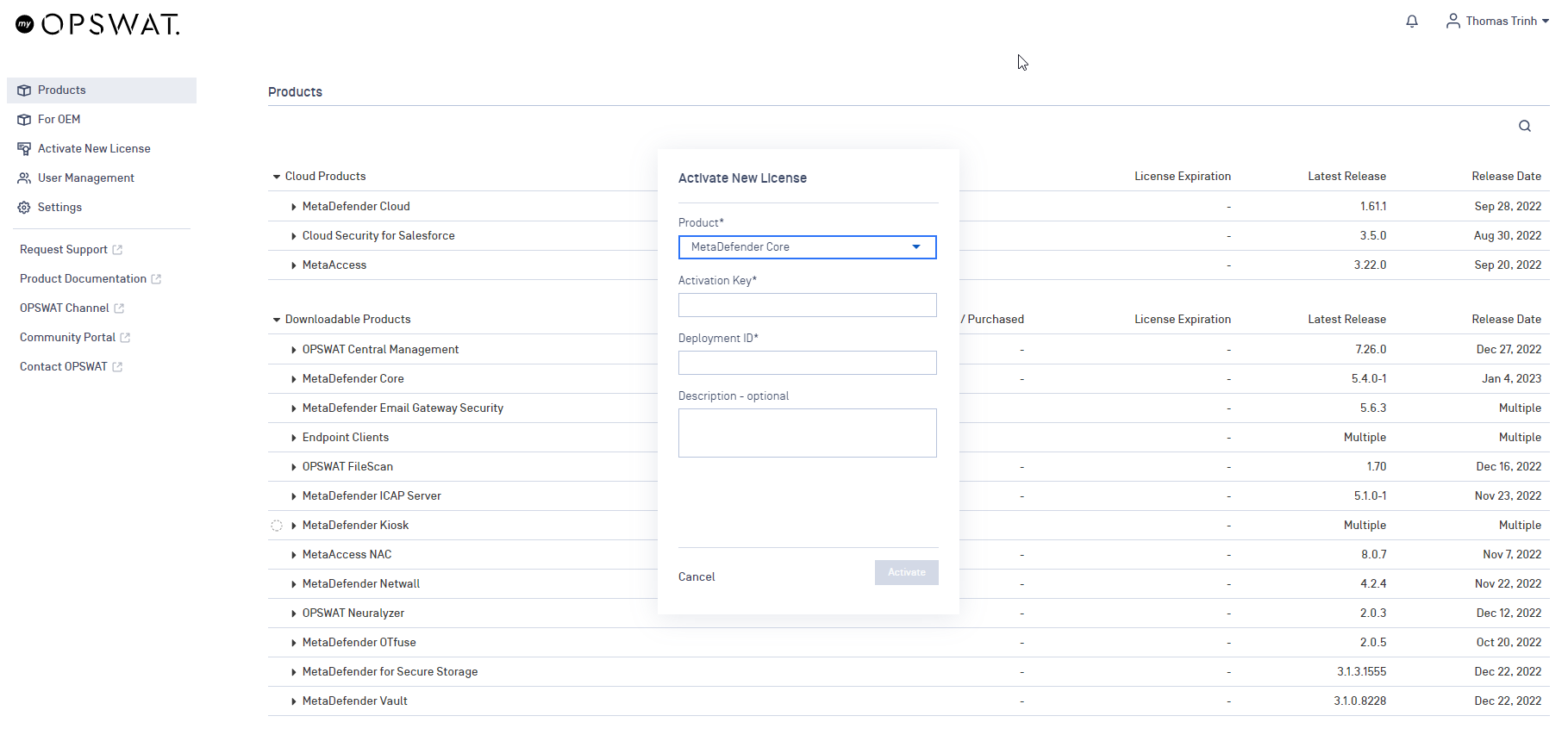
Task: Open the Product Documentation link
Action: tap(83, 279)
